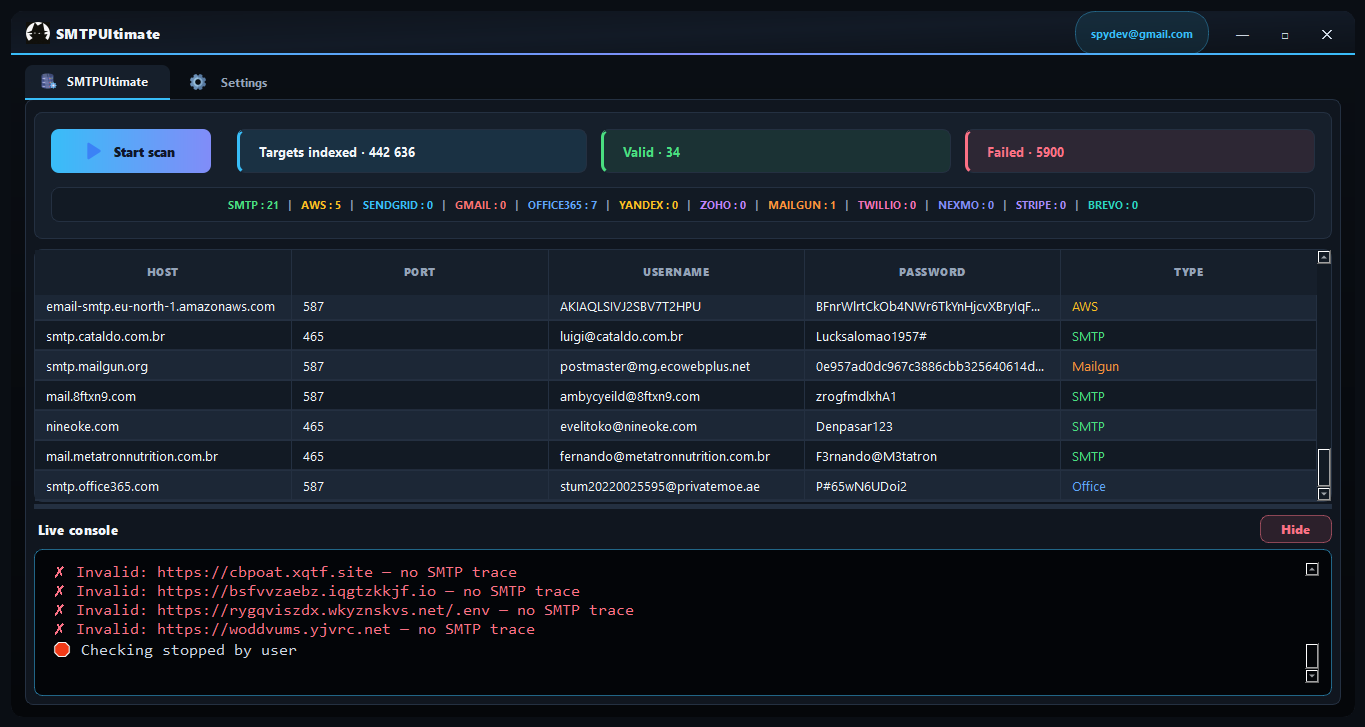This screenshot has width=1365, height=727.
Task: Click the account email badge in title bar
Action: pyautogui.click(x=1142, y=33)
